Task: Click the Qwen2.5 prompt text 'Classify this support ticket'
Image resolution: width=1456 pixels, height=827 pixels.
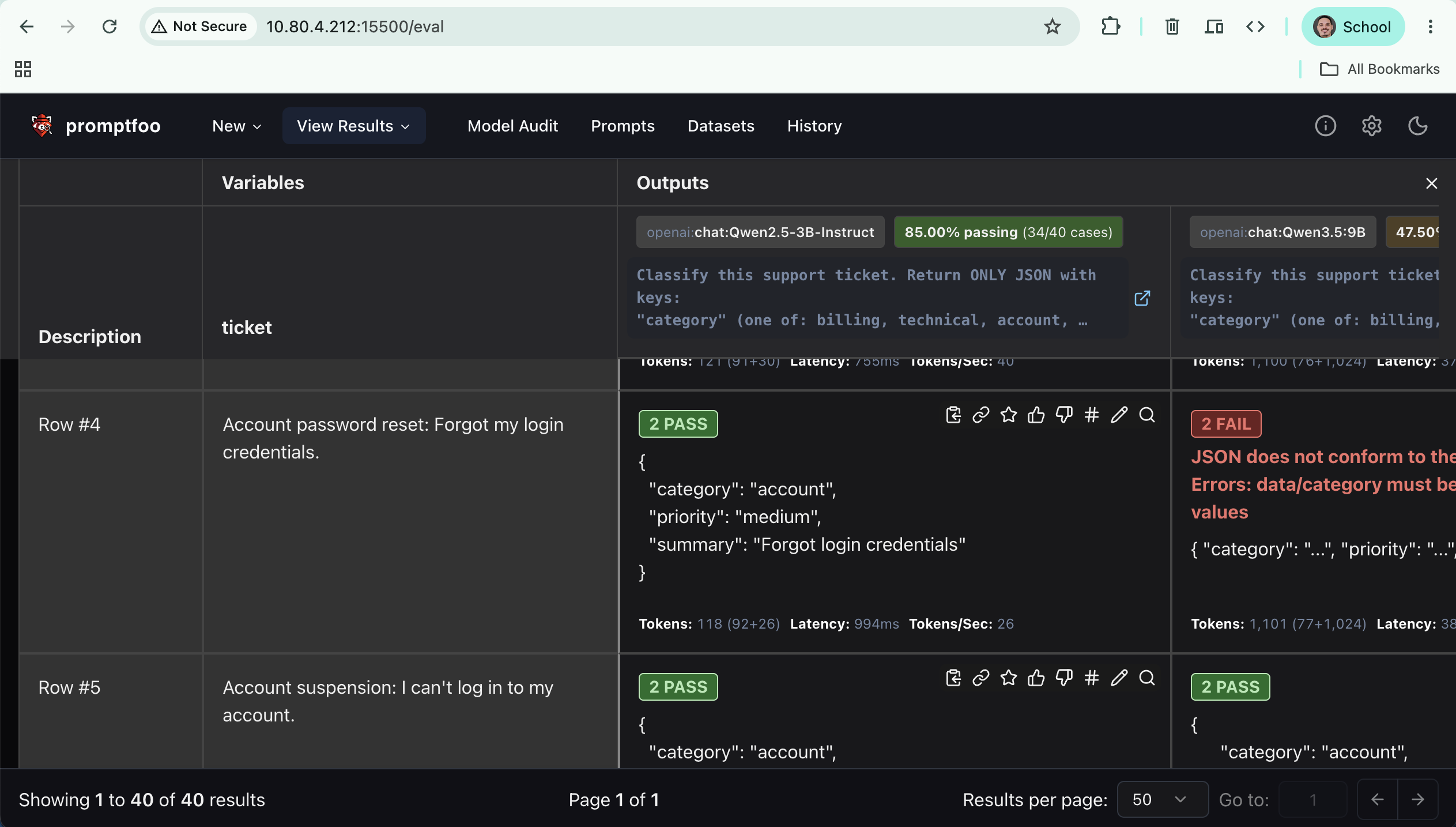Action: click(x=866, y=298)
